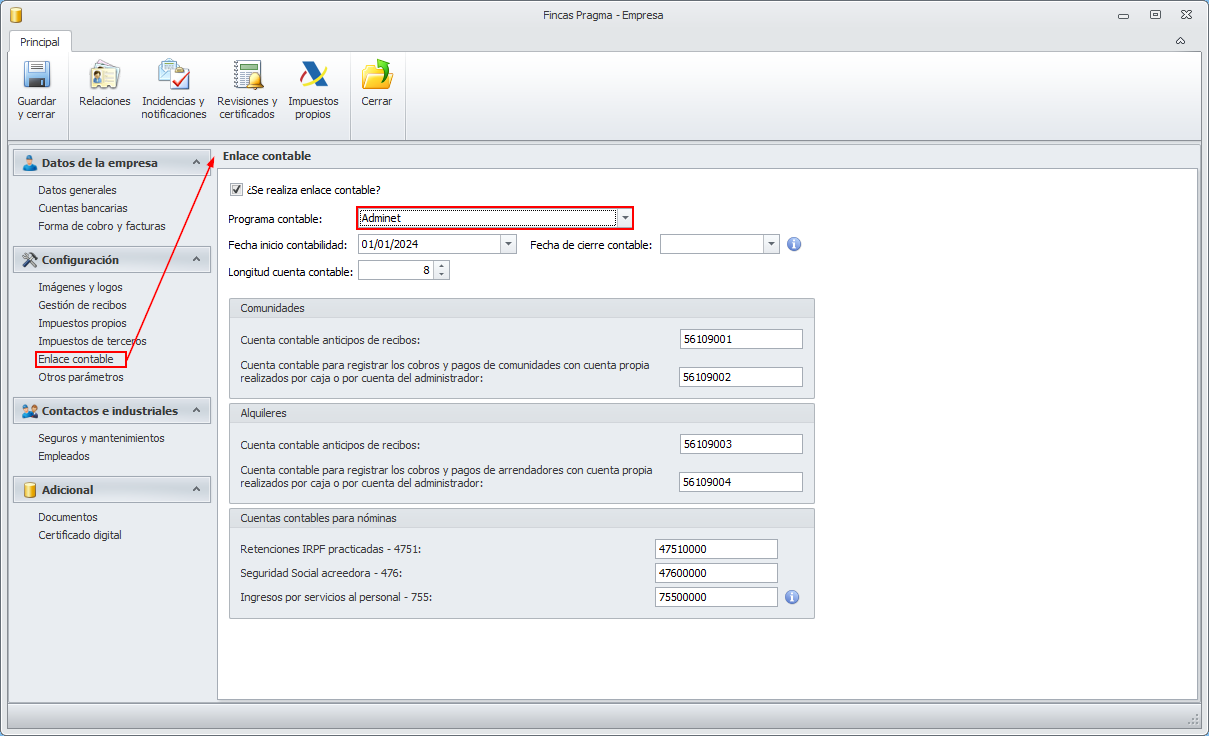Toggle '¿Se realiza enlace contable?' checkbox

click(x=236, y=189)
